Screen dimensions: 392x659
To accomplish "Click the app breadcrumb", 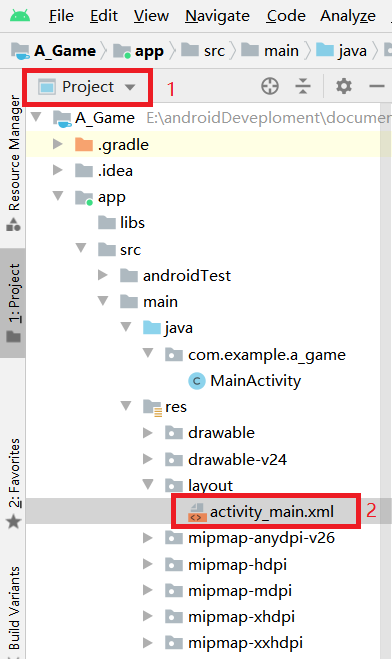I will pos(138,51).
